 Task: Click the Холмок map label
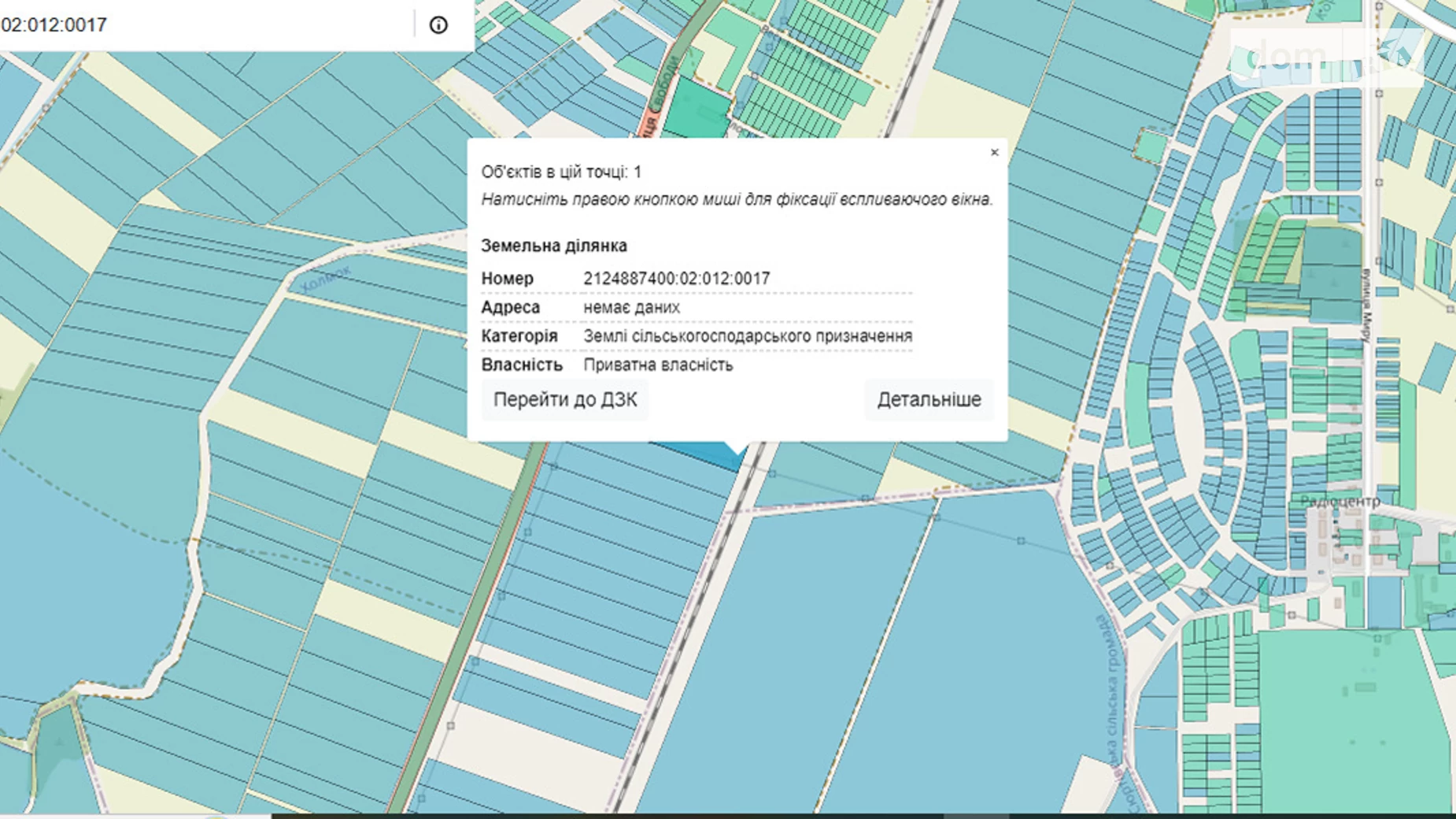pyautogui.click(x=326, y=279)
